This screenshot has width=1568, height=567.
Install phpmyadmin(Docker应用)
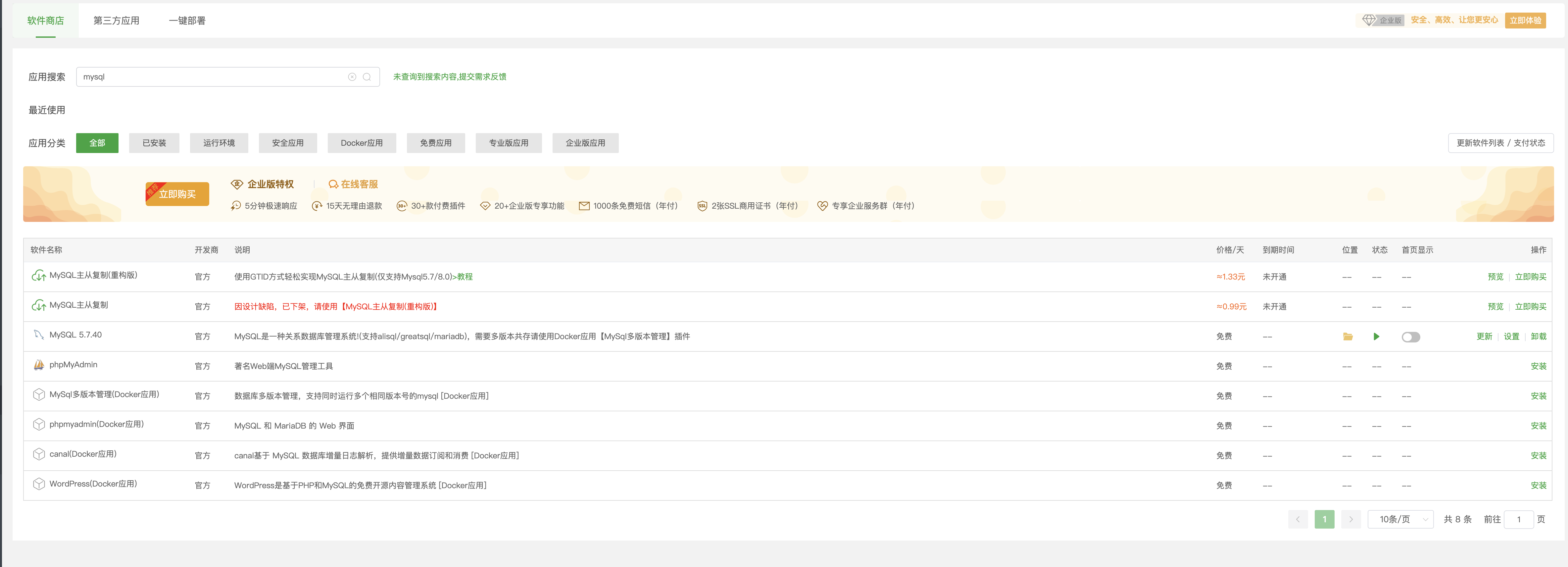1538,426
